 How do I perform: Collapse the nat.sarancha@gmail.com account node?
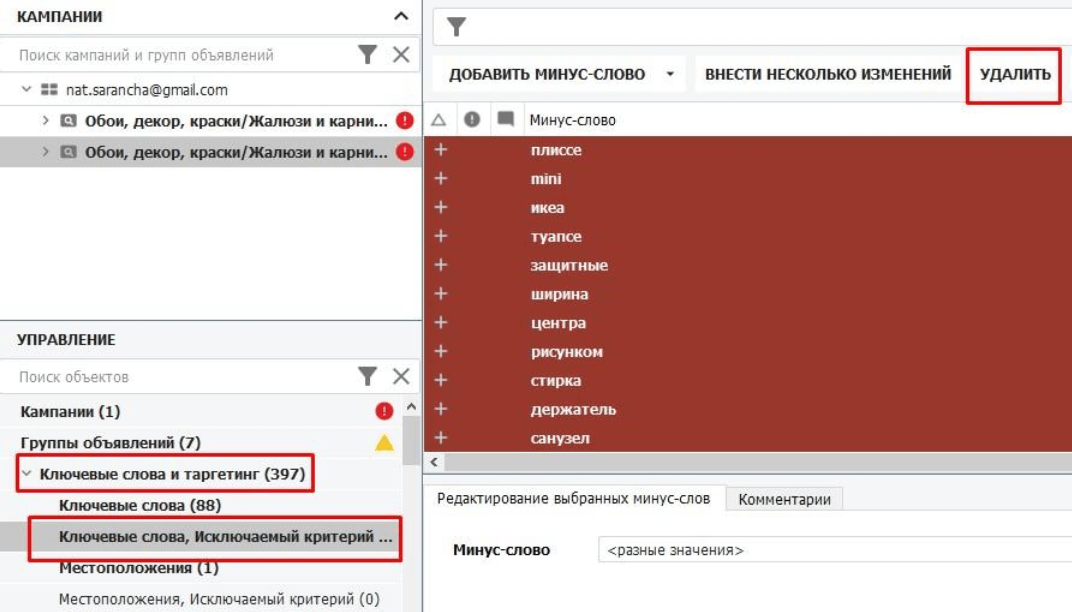click(x=26, y=89)
